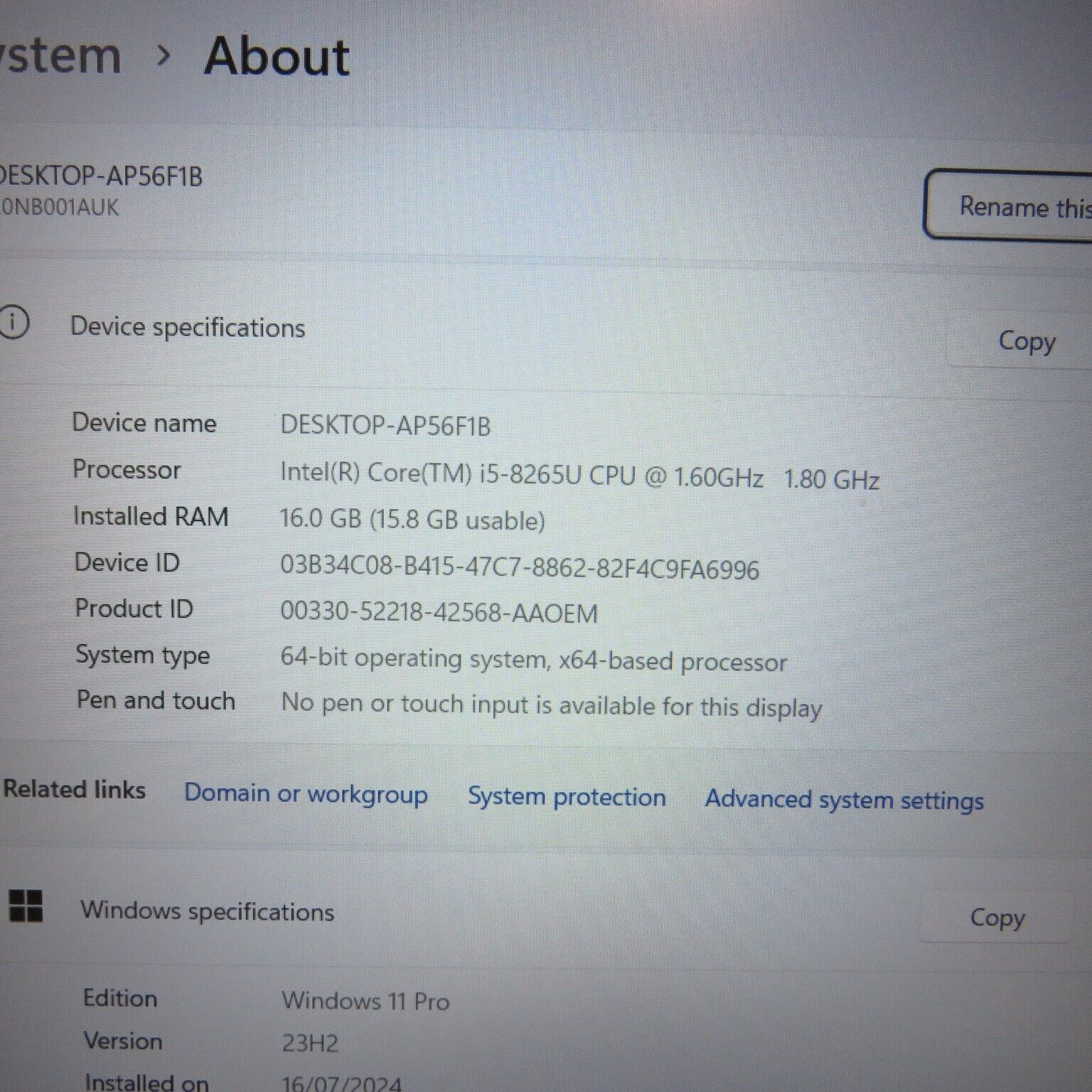Select Device name value DESKTOP-AP56F1B in specifications
Image resolution: width=1092 pixels, height=1092 pixels.
tap(385, 426)
